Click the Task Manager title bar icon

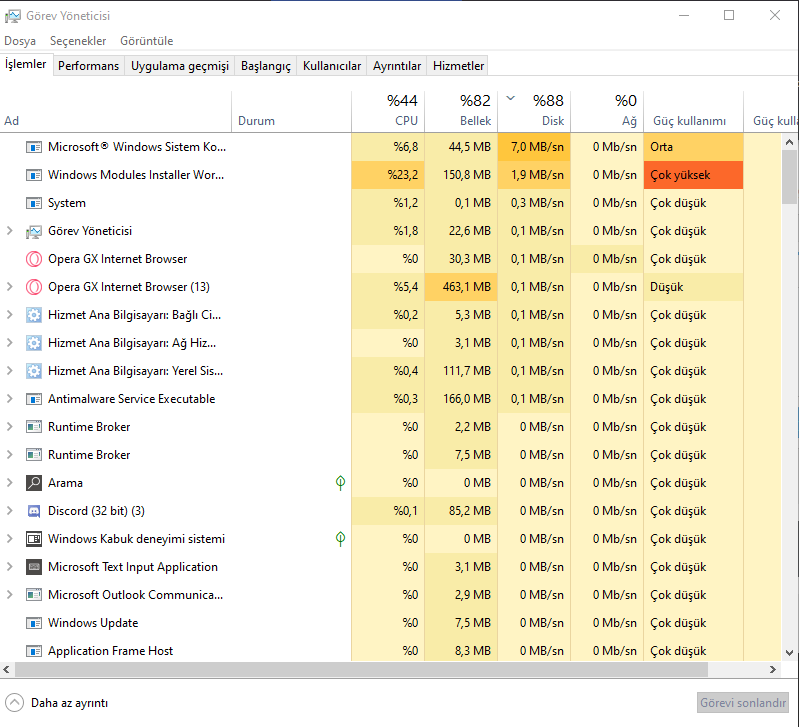[13, 16]
